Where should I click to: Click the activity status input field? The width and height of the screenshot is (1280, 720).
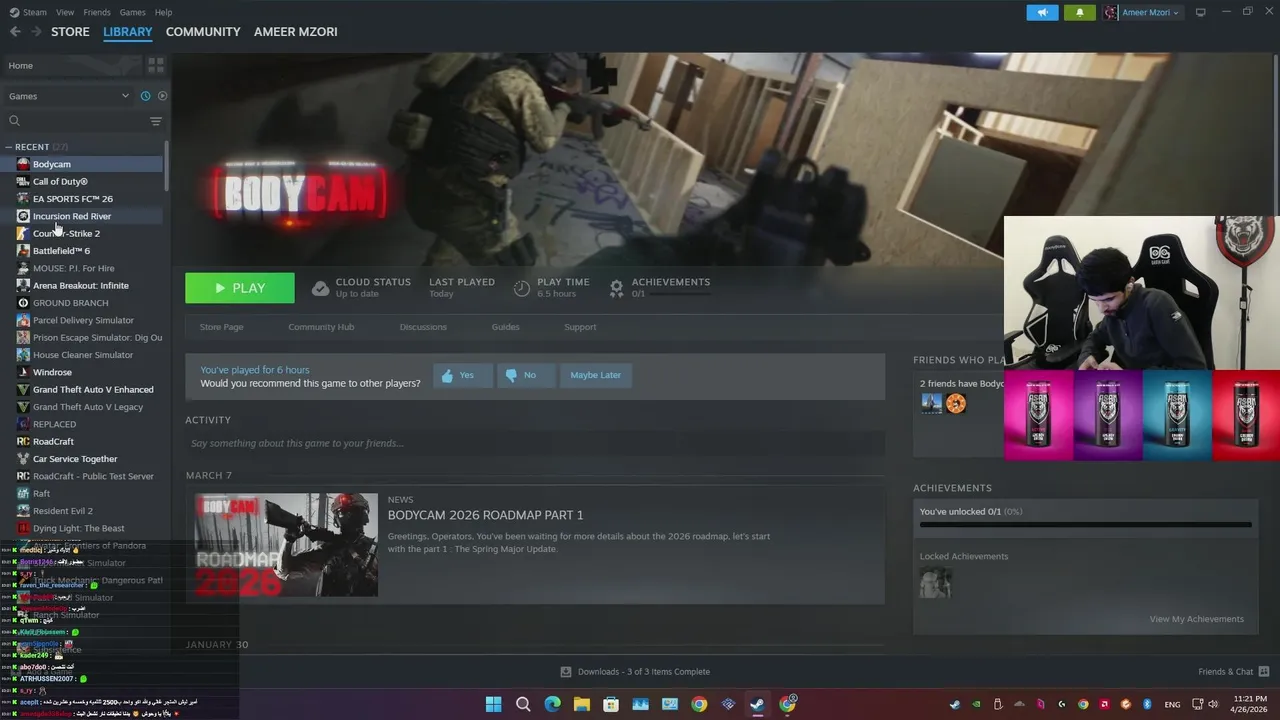535,443
